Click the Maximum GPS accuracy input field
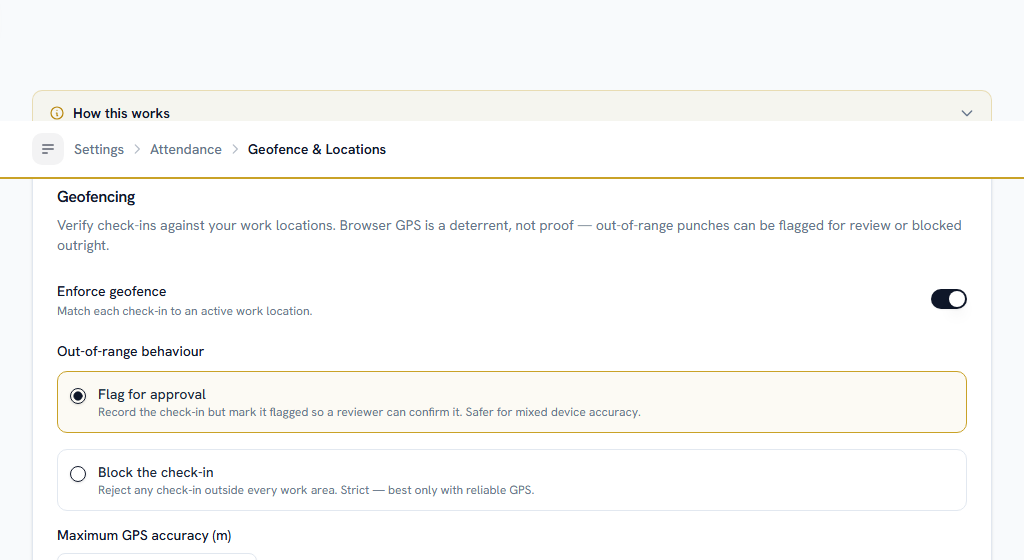 click(157, 557)
